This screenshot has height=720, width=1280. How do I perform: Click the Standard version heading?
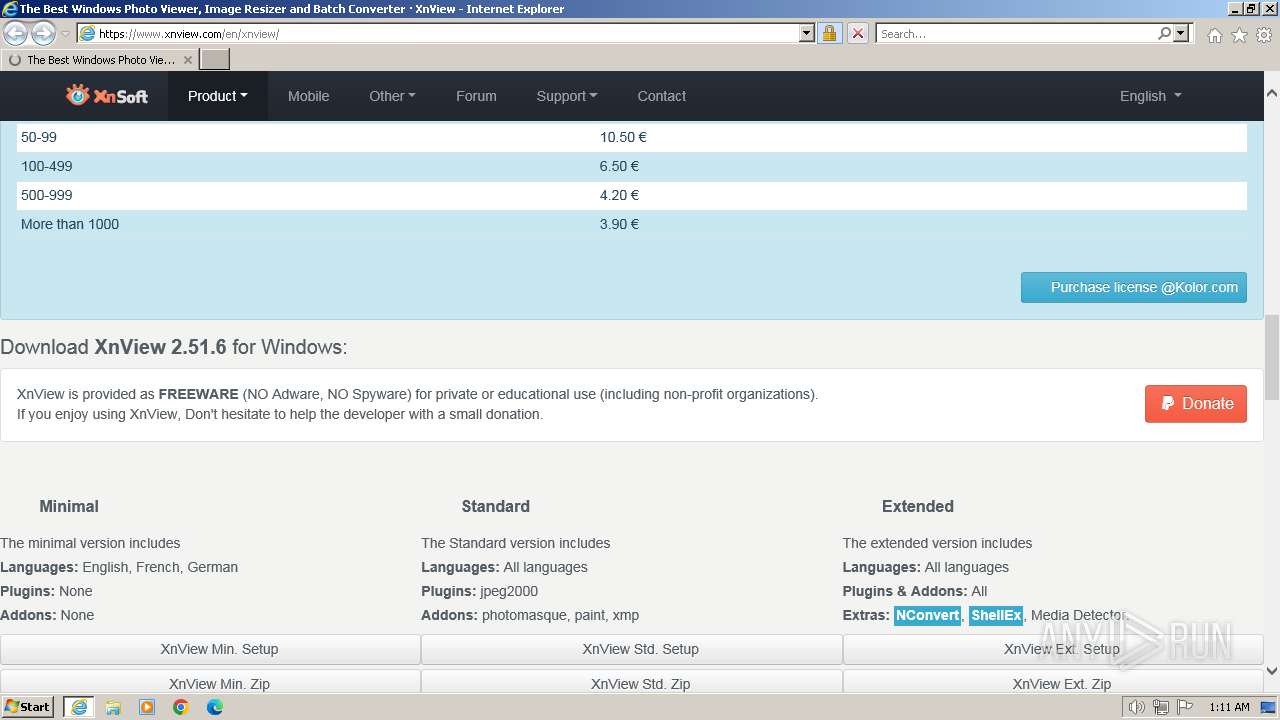[495, 506]
